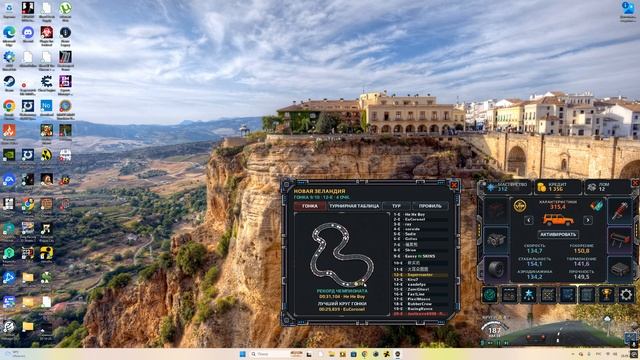640x360 pixels.
Task: Open the dimmed top-left part slot
Action: (496, 211)
